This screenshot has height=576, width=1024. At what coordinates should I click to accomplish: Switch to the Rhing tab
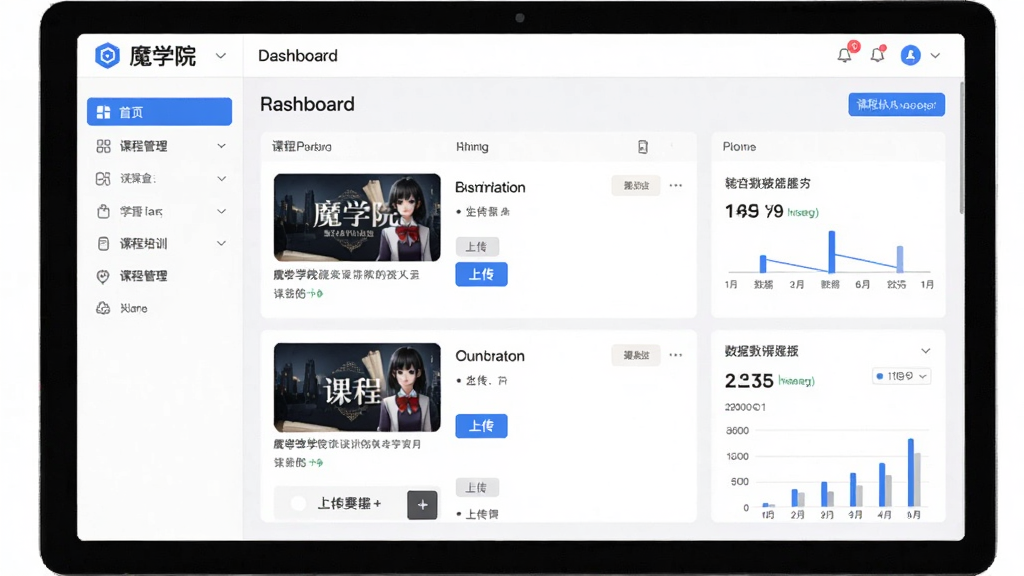472,147
